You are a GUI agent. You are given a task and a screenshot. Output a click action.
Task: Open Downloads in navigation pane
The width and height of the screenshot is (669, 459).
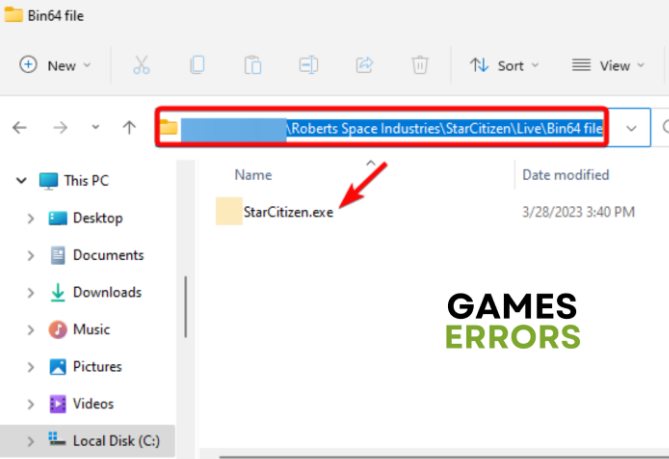pyautogui.click(x=96, y=292)
